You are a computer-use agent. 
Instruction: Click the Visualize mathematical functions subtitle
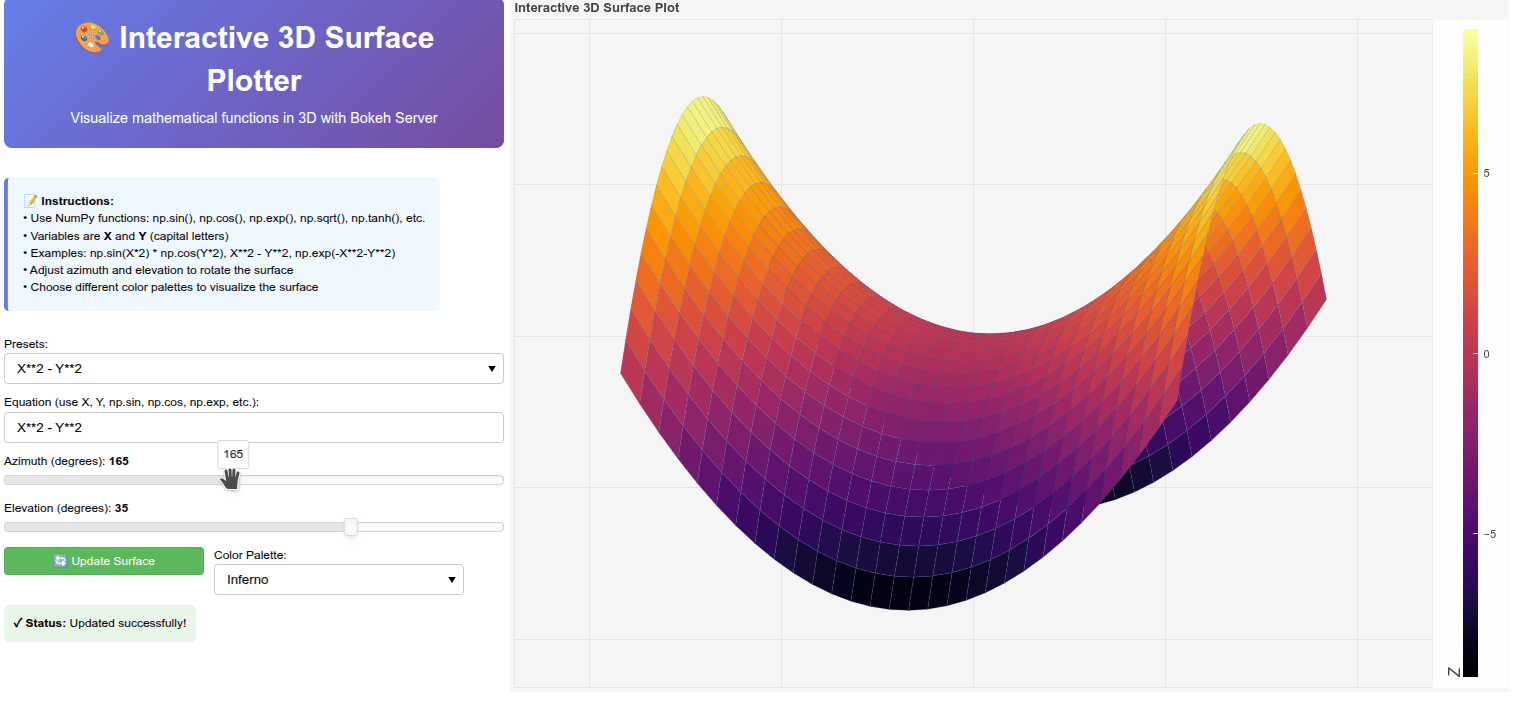pos(254,118)
